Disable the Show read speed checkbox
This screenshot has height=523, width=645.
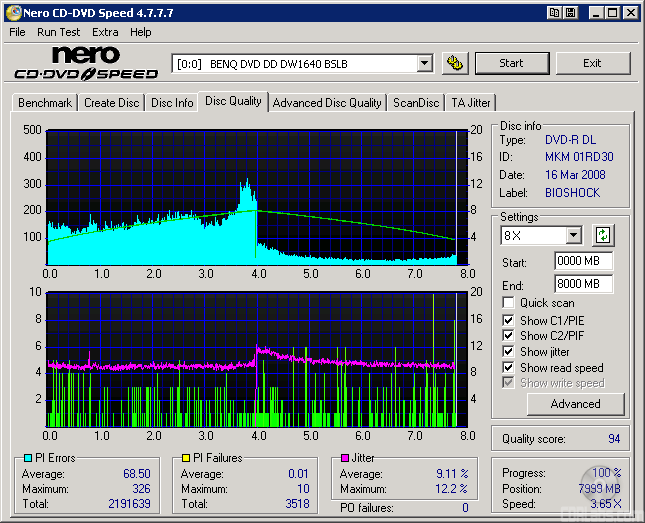(x=509, y=368)
